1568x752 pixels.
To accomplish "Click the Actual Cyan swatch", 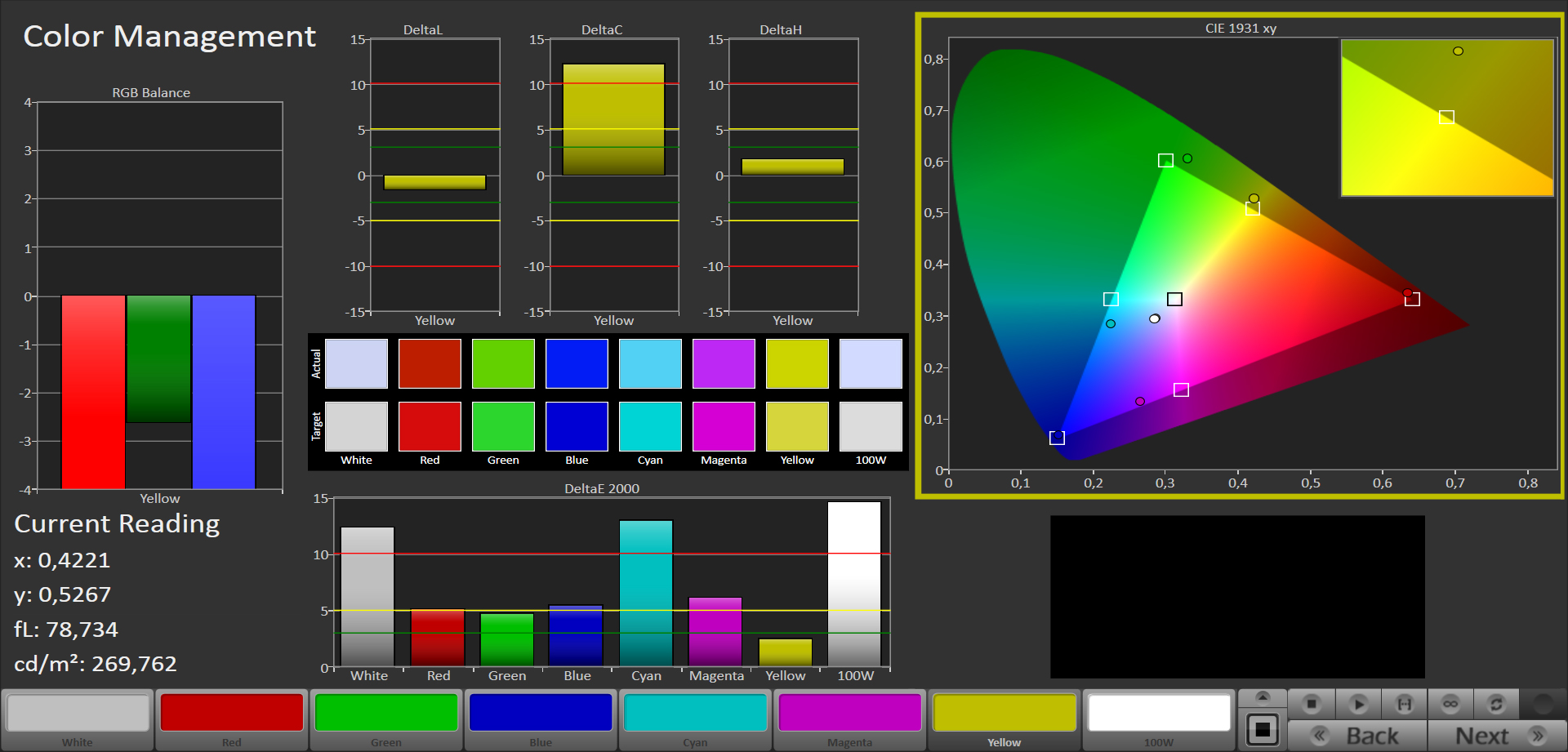I will [650, 364].
